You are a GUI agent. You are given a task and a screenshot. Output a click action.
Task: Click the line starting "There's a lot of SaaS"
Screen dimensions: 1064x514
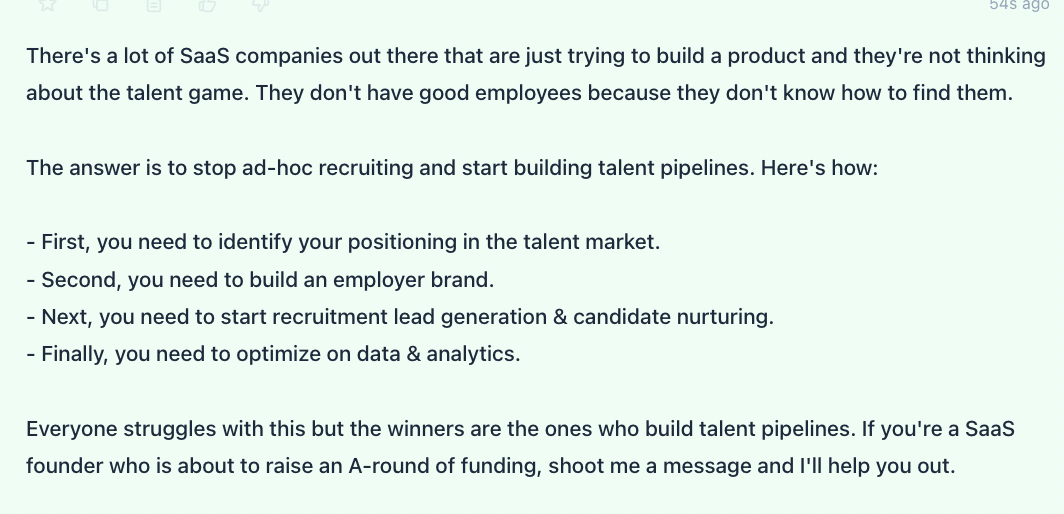(x=536, y=56)
